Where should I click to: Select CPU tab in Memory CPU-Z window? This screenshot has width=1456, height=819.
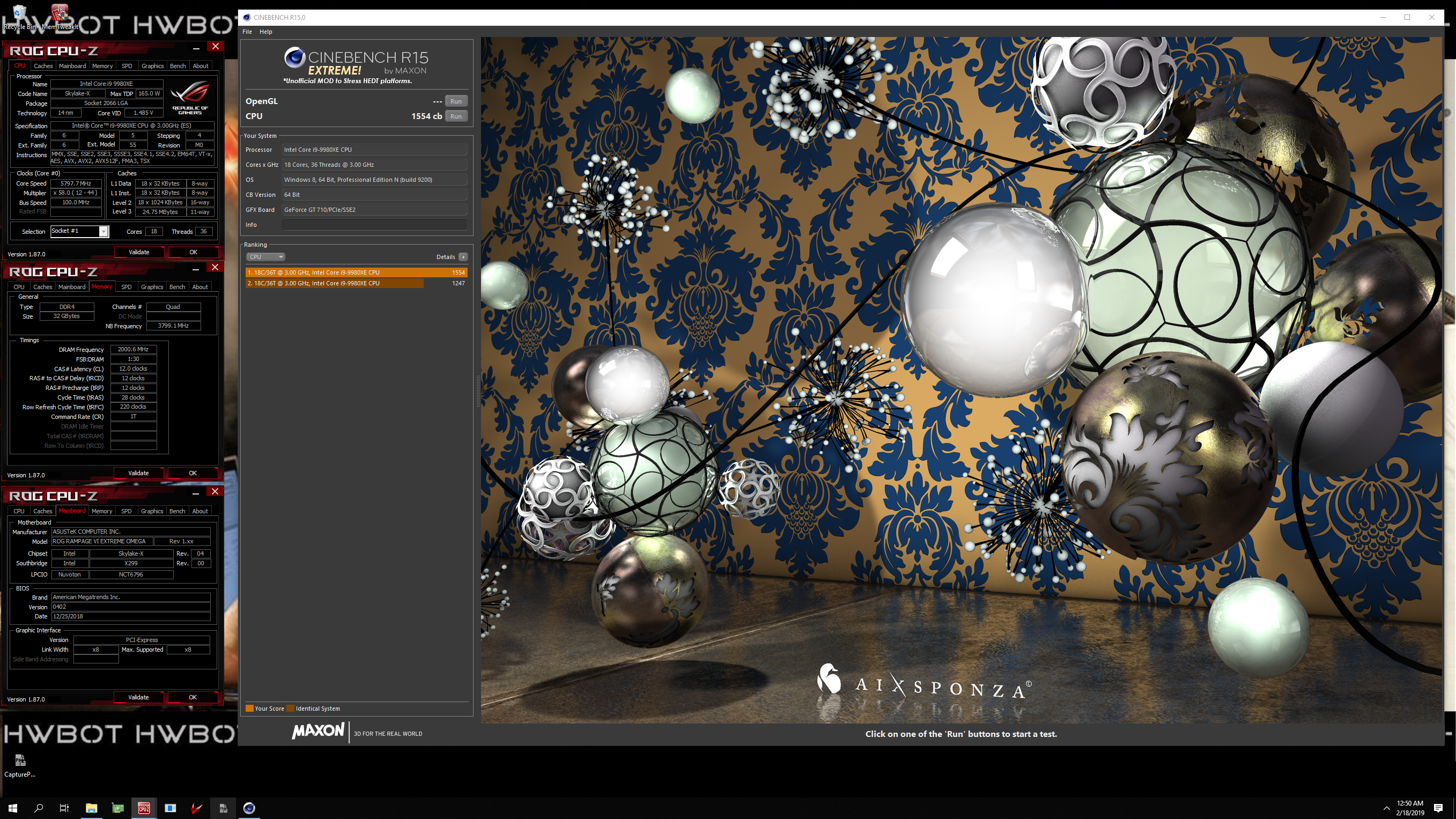(x=19, y=287)
